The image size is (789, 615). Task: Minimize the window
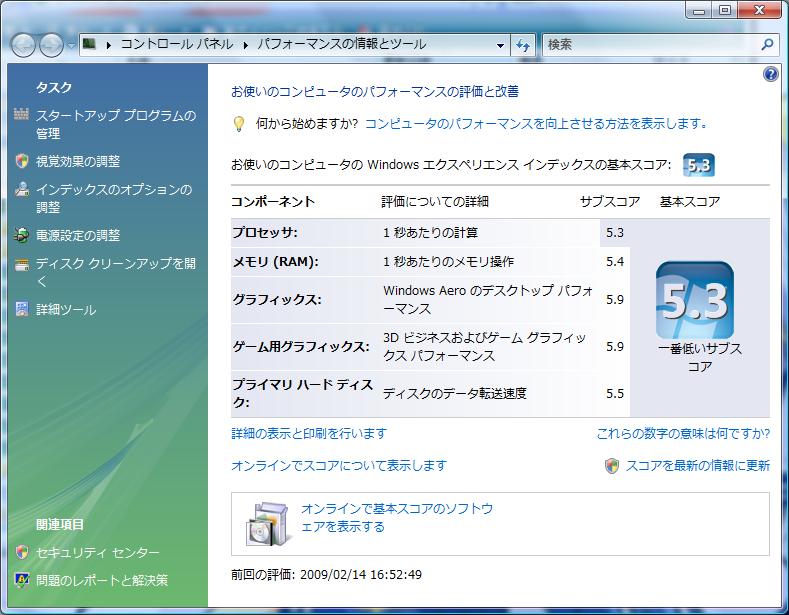(699, 10)
